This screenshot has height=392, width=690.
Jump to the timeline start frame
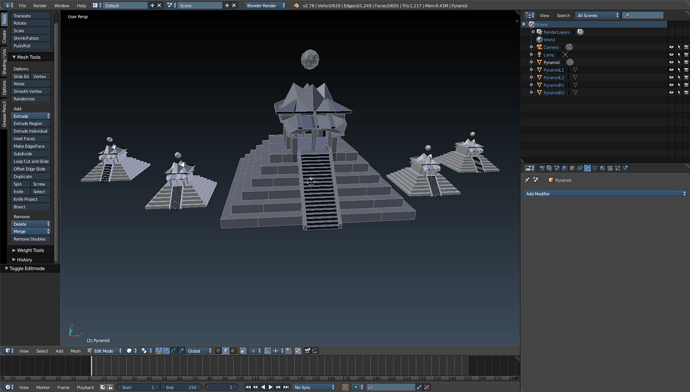248,387
